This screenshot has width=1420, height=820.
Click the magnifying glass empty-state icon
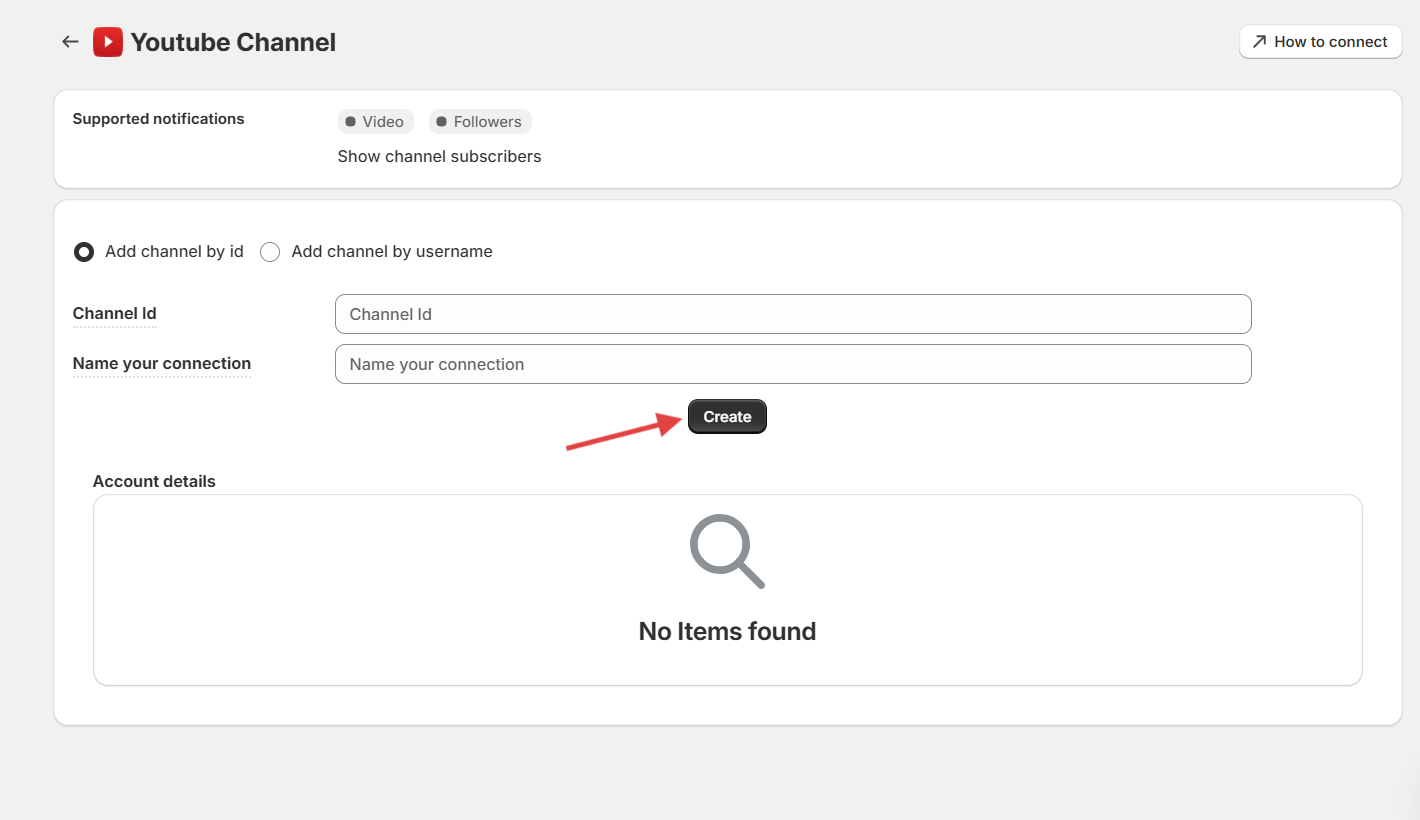tap(727, 551)
